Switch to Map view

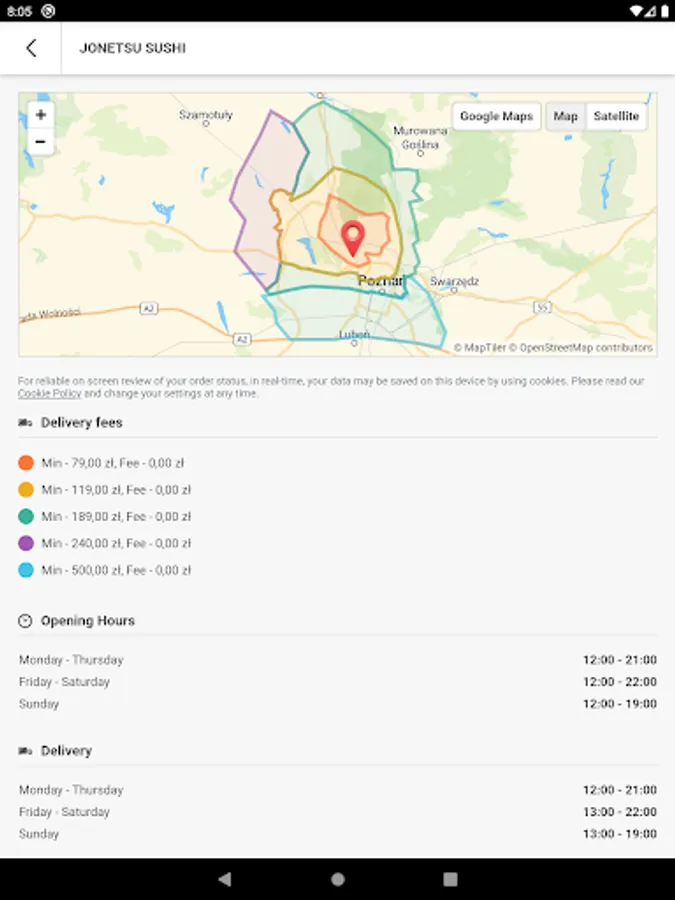565,117
